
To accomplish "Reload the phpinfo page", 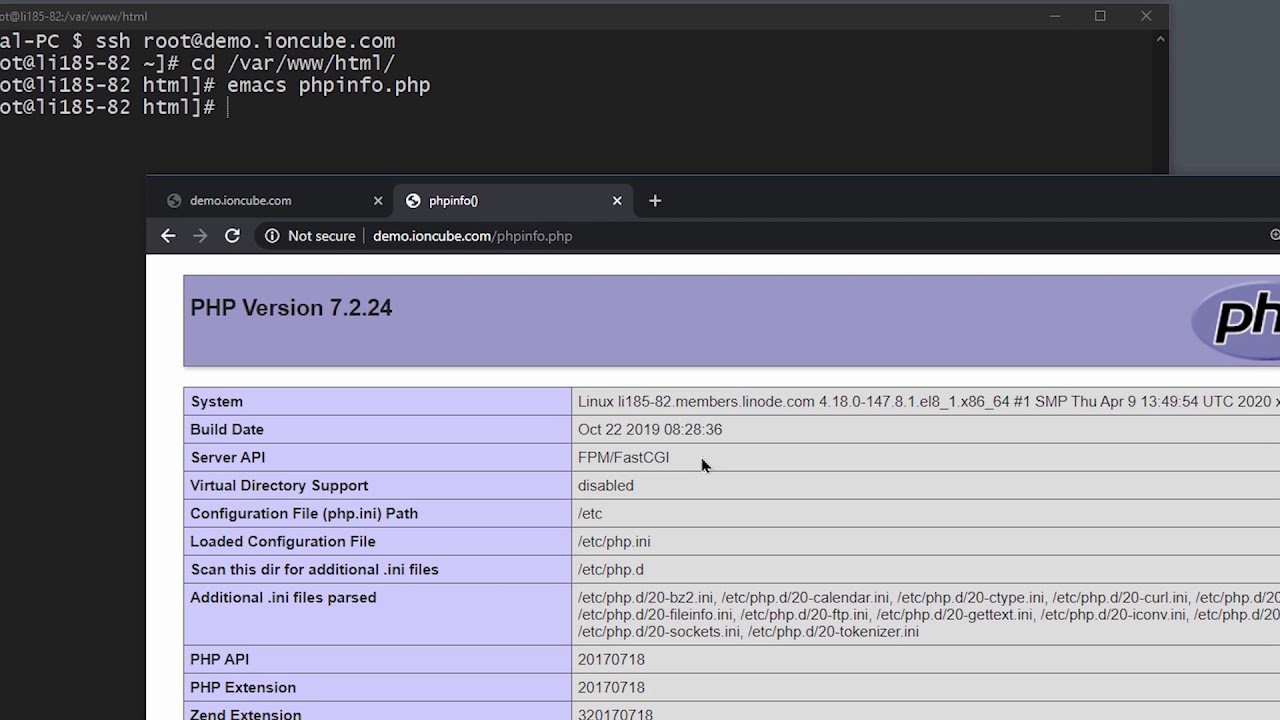I will (x=232, y=236).
